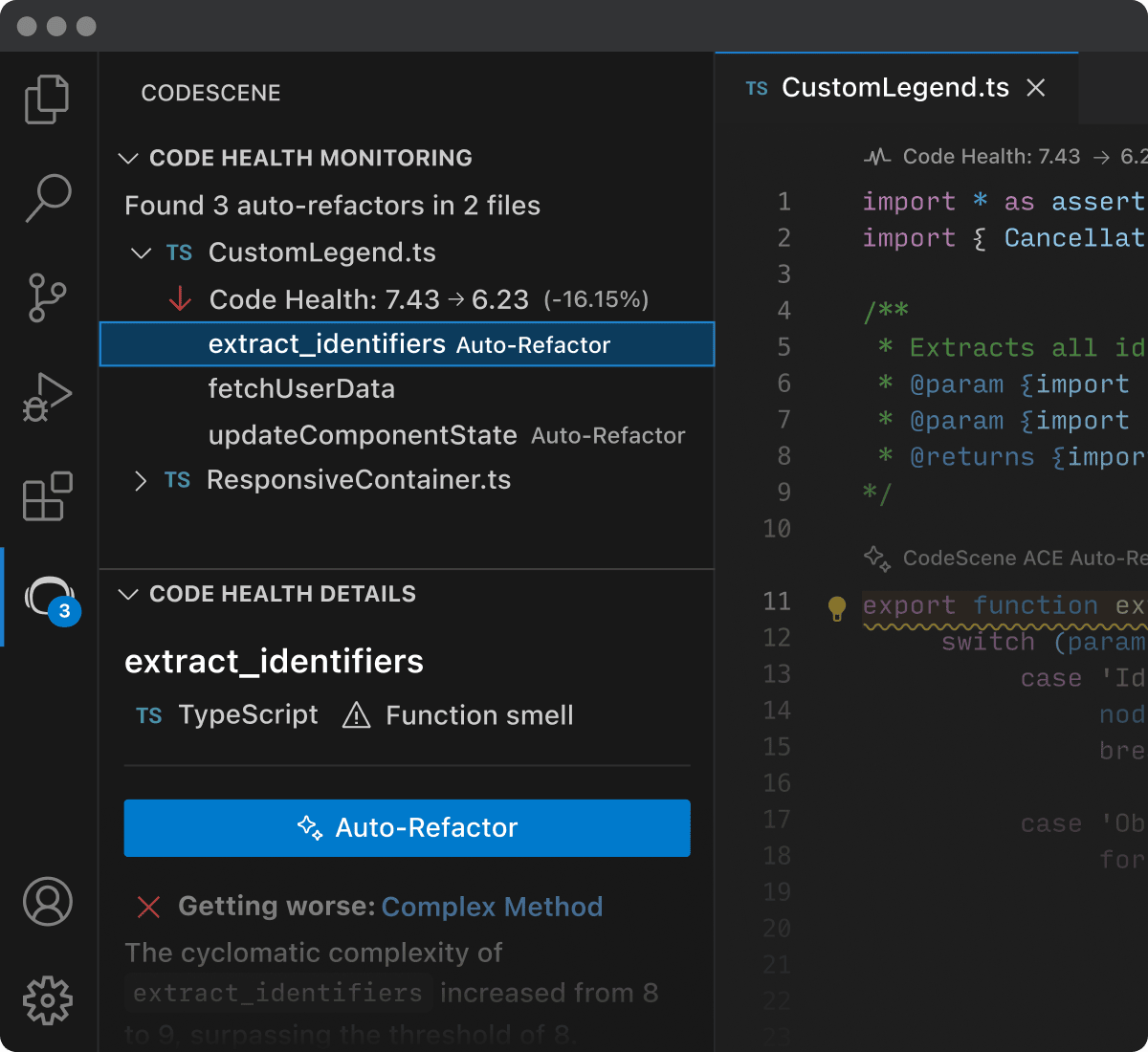
Task: Switch to the CustomLegend.ts editor tab
Action: (x=894, y=87)
